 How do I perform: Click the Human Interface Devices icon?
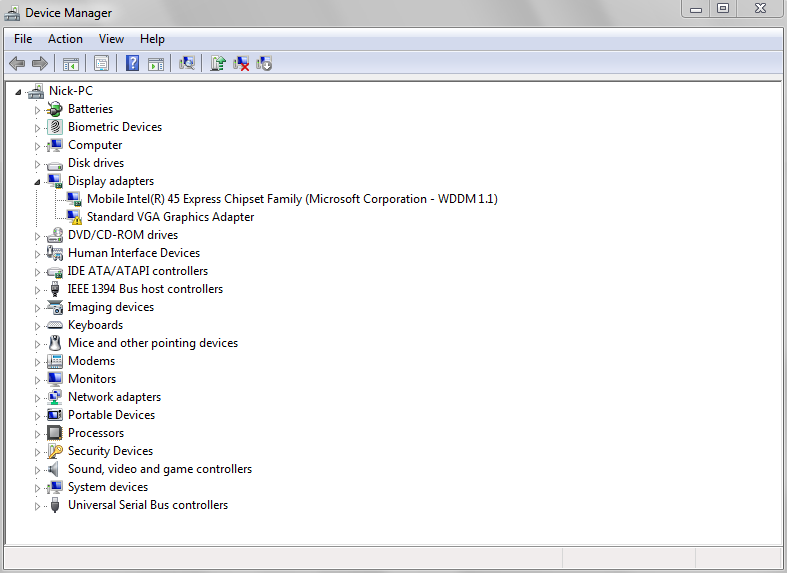pos(54,253)
